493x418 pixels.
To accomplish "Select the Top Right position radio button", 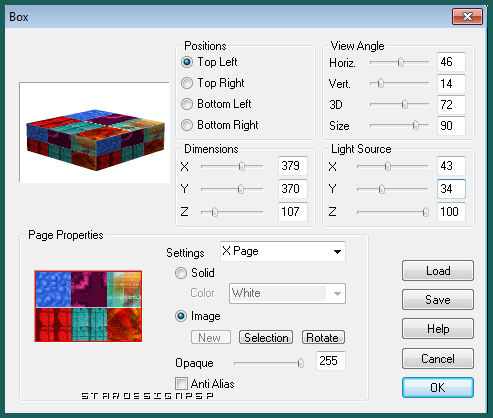I will [187, 83].
